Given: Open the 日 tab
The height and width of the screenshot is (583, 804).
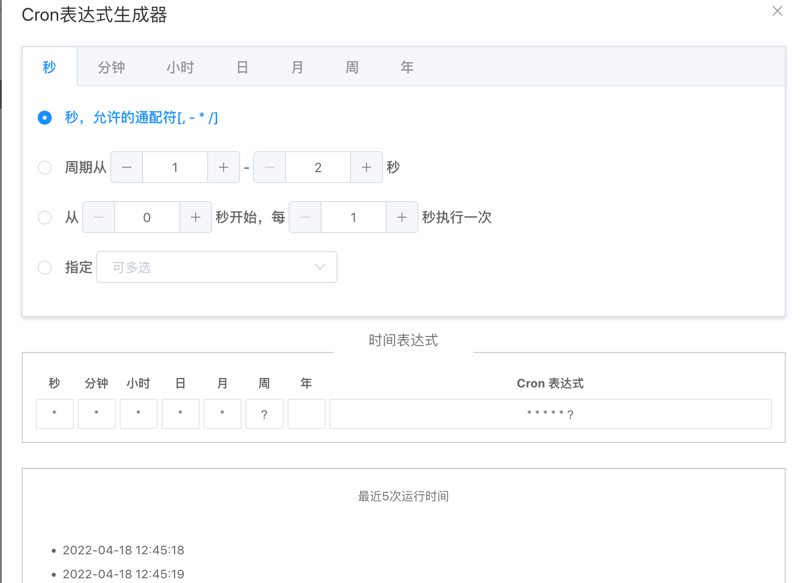Looking at the screenshot, I should [242, 67].
